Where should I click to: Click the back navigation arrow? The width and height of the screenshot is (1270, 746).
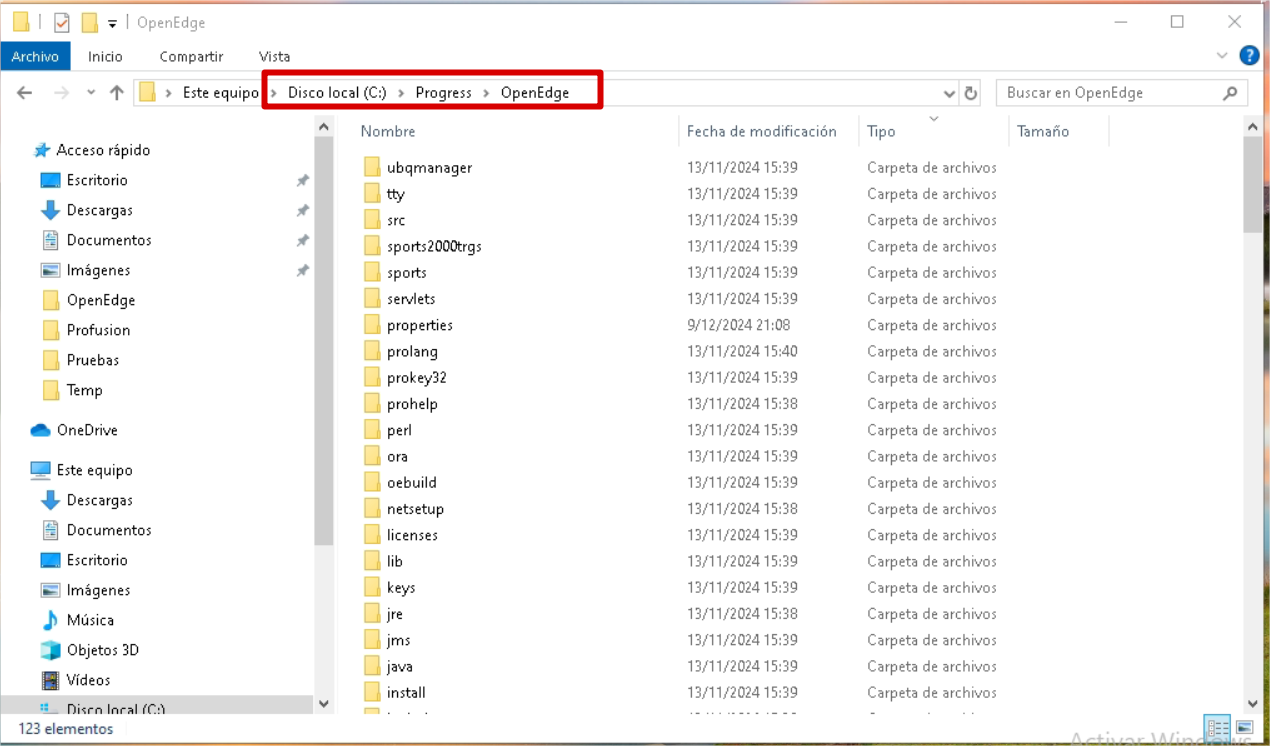pyautogui.click(x=25, y=93)
